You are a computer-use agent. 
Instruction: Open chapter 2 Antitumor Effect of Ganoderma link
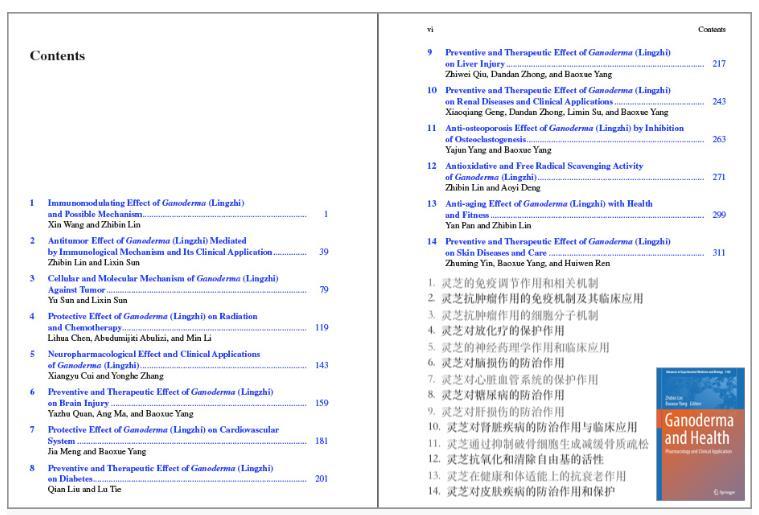[x=160, y=246]
